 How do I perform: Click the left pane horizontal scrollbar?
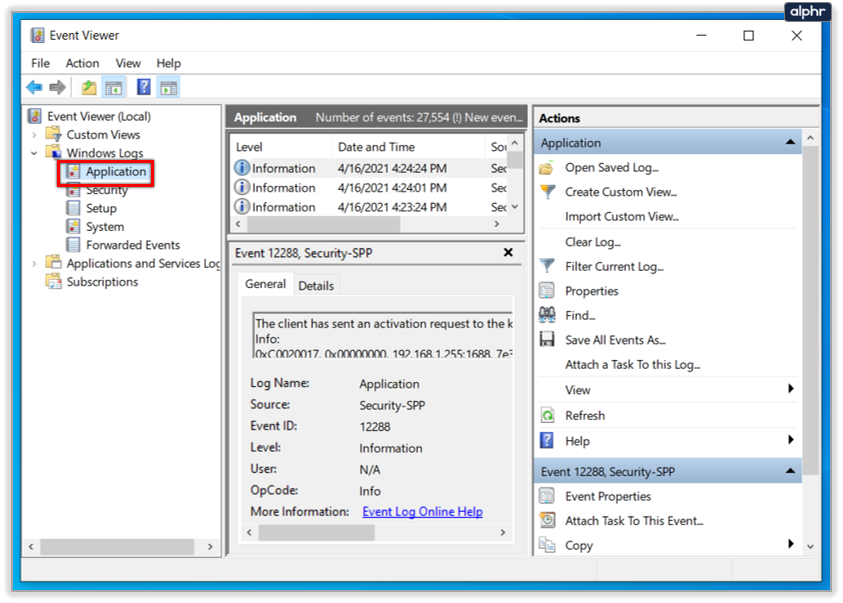[119, 547]
